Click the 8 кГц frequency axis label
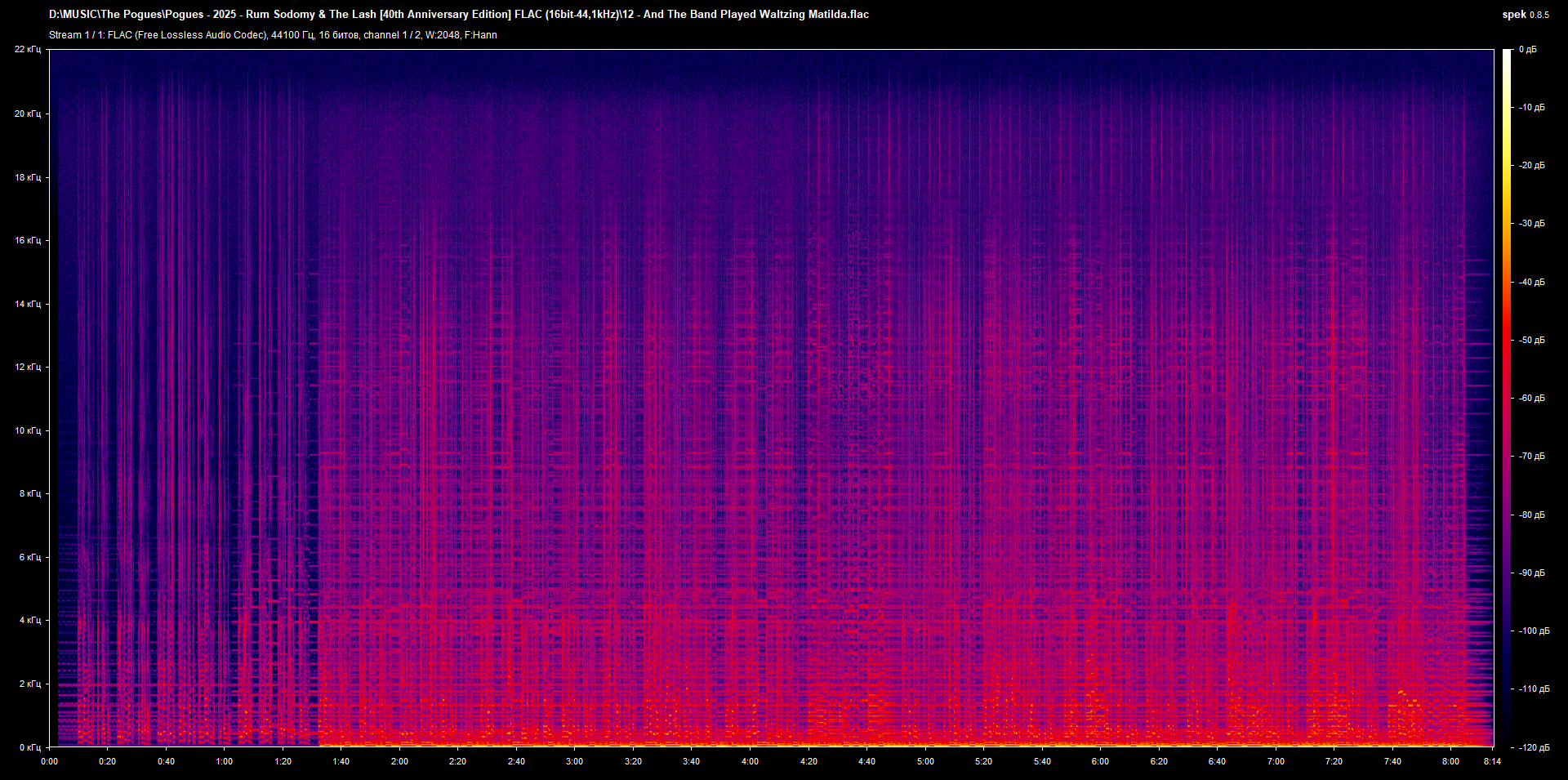Screen dimensions: 1568x780 click(30, 493)
